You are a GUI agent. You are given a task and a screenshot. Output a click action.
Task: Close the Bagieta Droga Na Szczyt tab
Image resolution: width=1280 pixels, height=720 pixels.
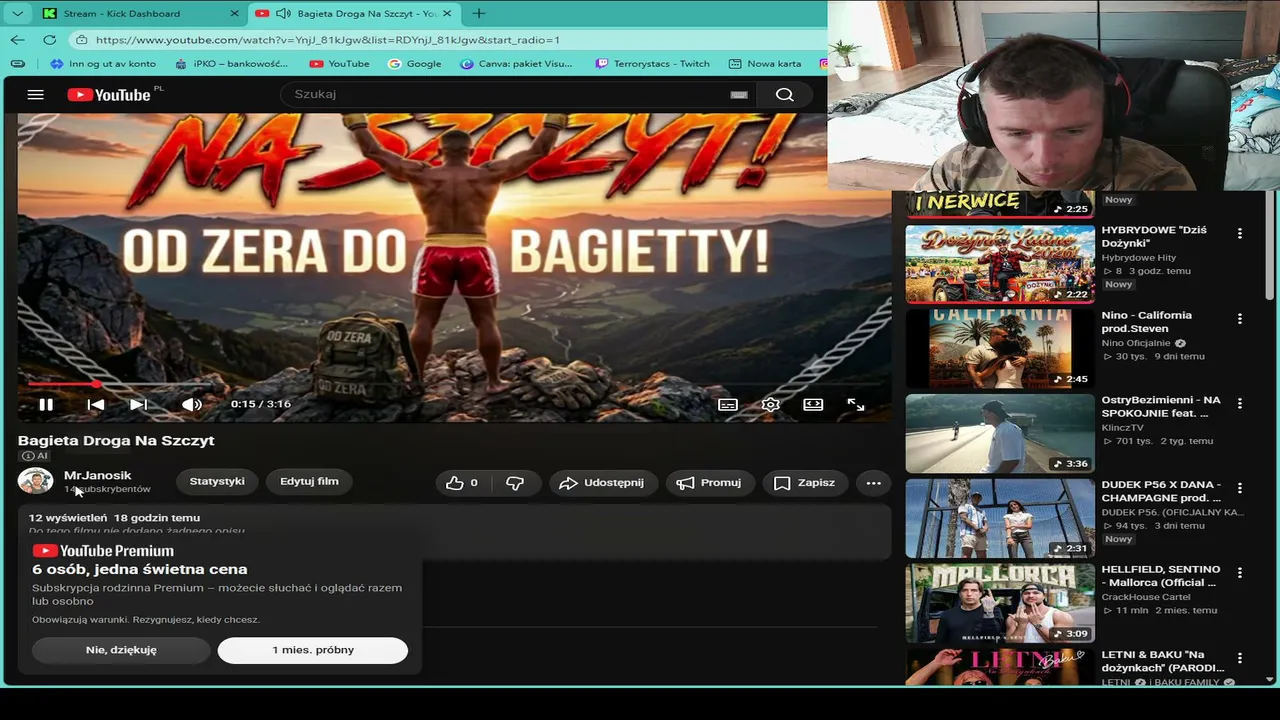447,14
